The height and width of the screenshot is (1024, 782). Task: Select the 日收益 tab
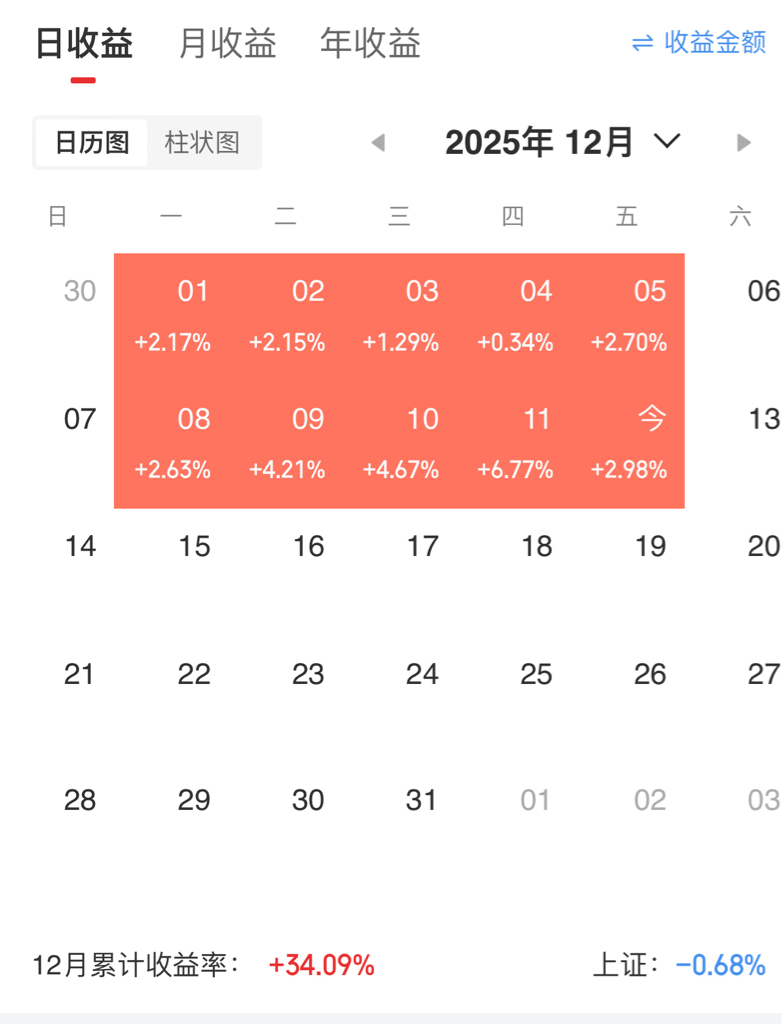click(x=84, y=44)
